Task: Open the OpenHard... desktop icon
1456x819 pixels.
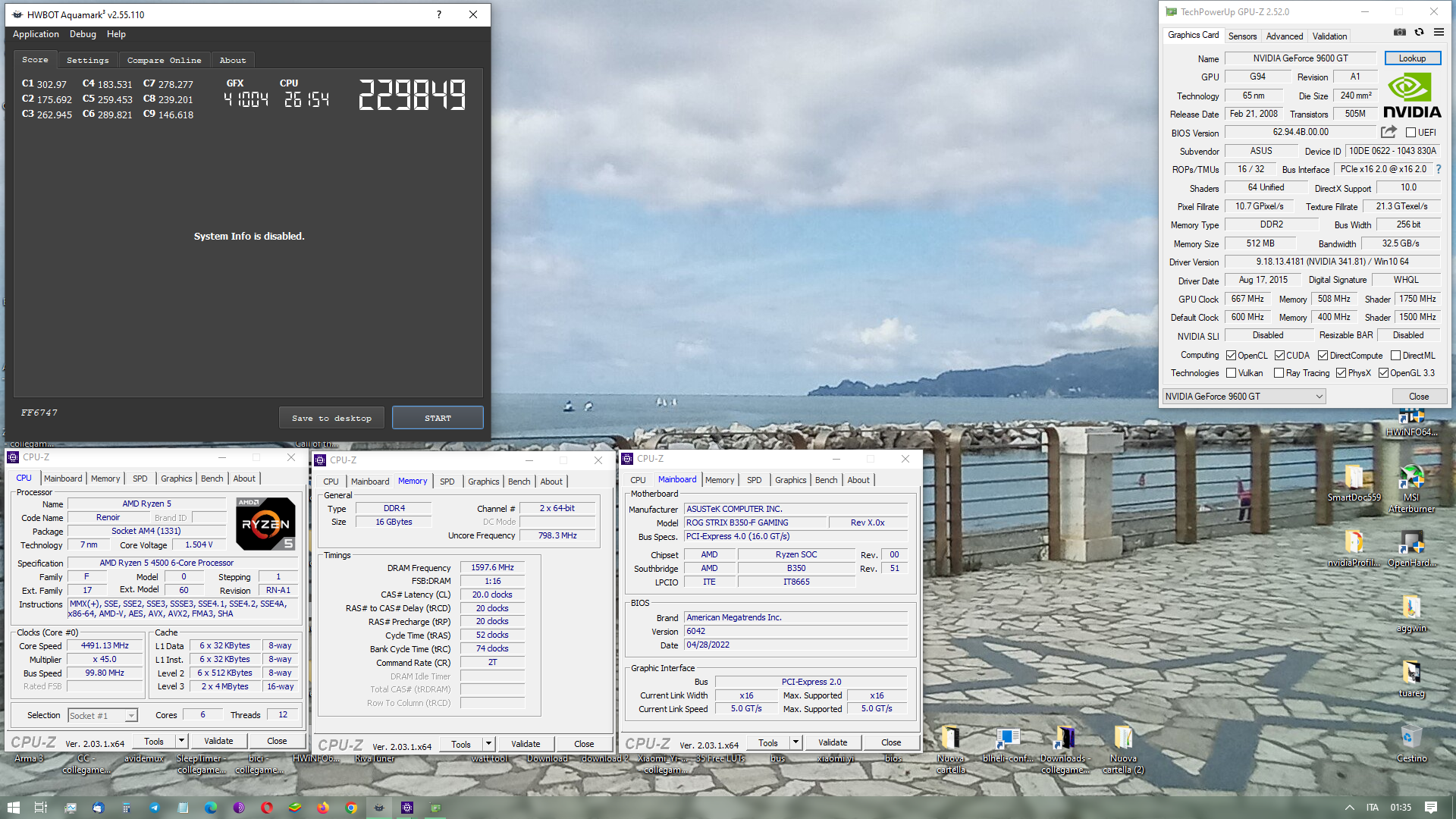Action: tap(1411, 548)
